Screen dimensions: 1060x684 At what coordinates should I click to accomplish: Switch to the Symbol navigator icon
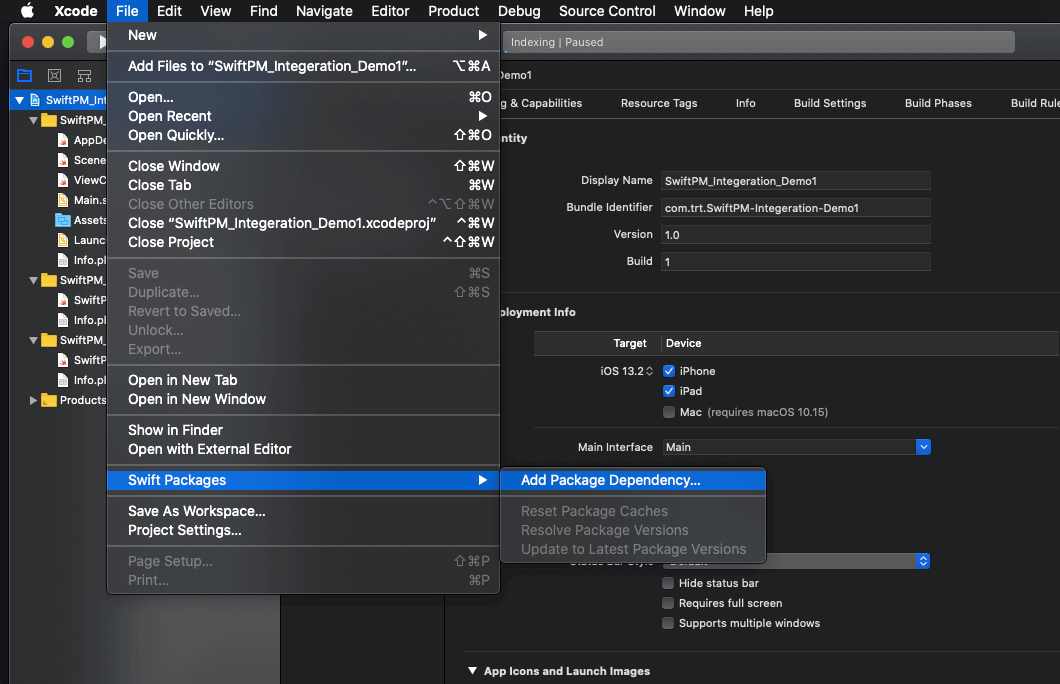click(85, 75)
